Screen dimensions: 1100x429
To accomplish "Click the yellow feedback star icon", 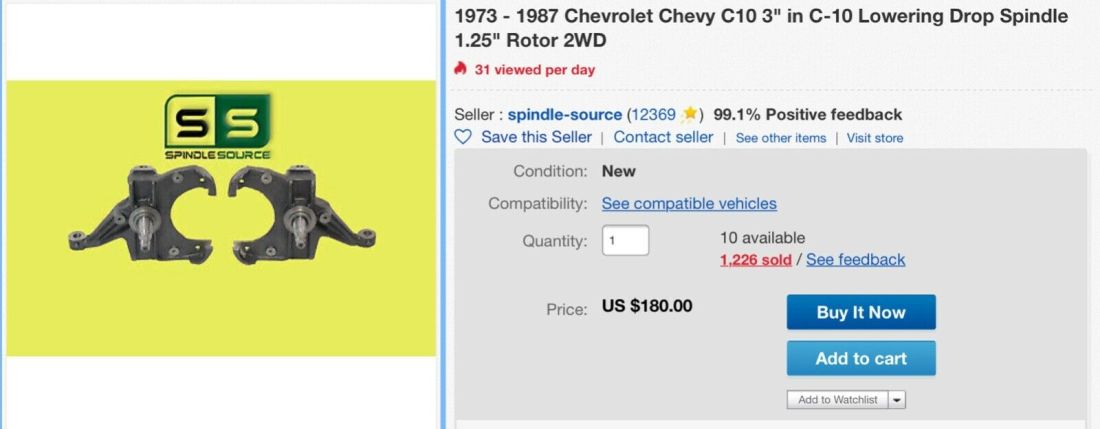I will pyautogui.click(x=689, y=114).
